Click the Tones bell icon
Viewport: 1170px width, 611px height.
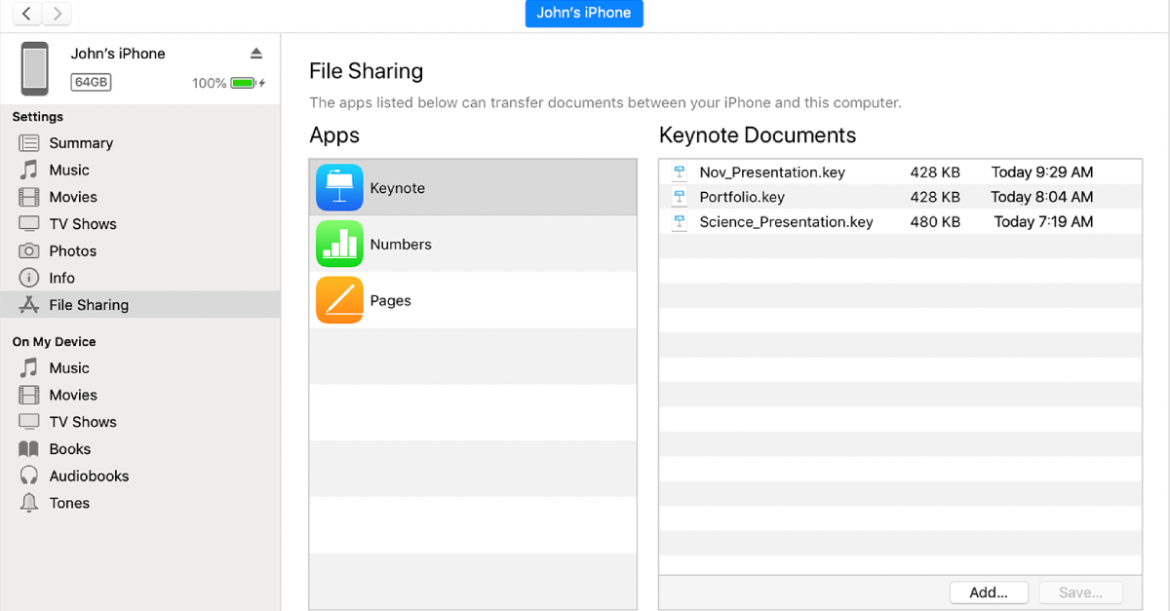pyautogui.click(x=29, y=503)
